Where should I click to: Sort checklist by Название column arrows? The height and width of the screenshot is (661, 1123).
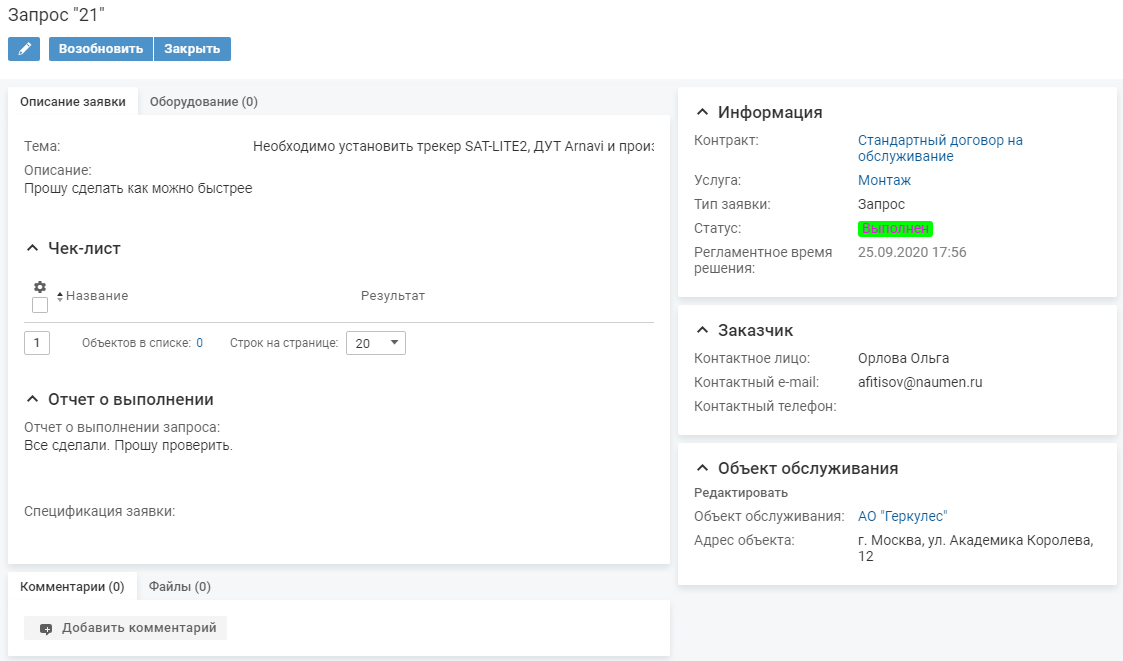point(59,296)
